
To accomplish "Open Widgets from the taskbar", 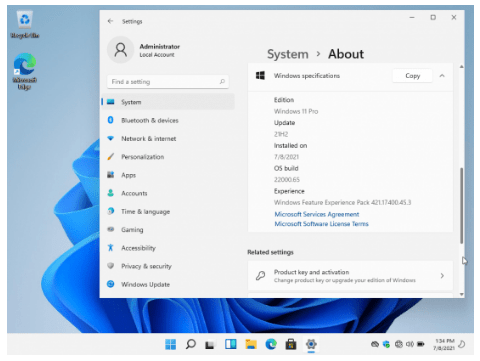I will 231,344.
